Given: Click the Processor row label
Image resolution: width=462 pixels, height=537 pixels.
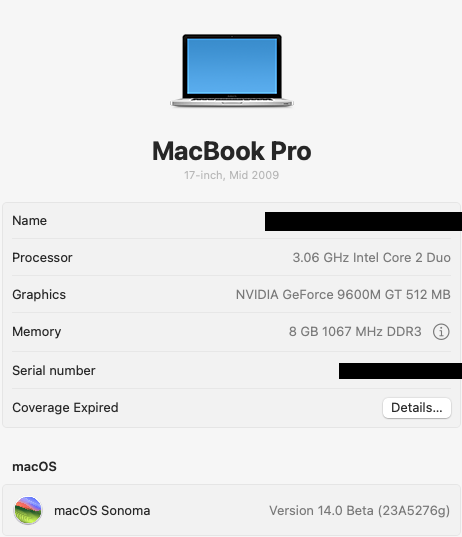Looking at the screenshot, I should 42,258.
